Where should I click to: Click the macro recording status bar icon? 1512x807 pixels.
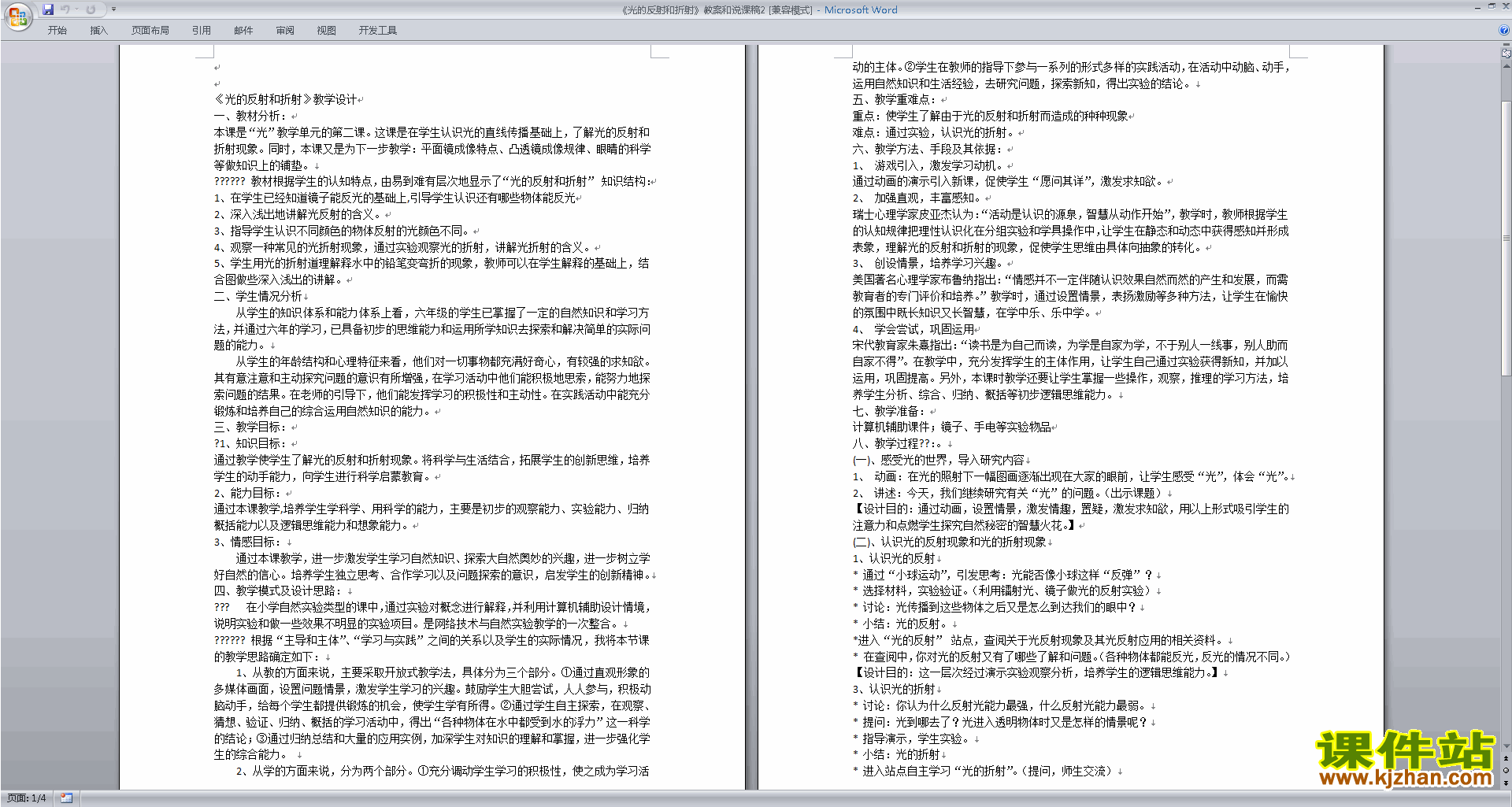click(66, 798)
